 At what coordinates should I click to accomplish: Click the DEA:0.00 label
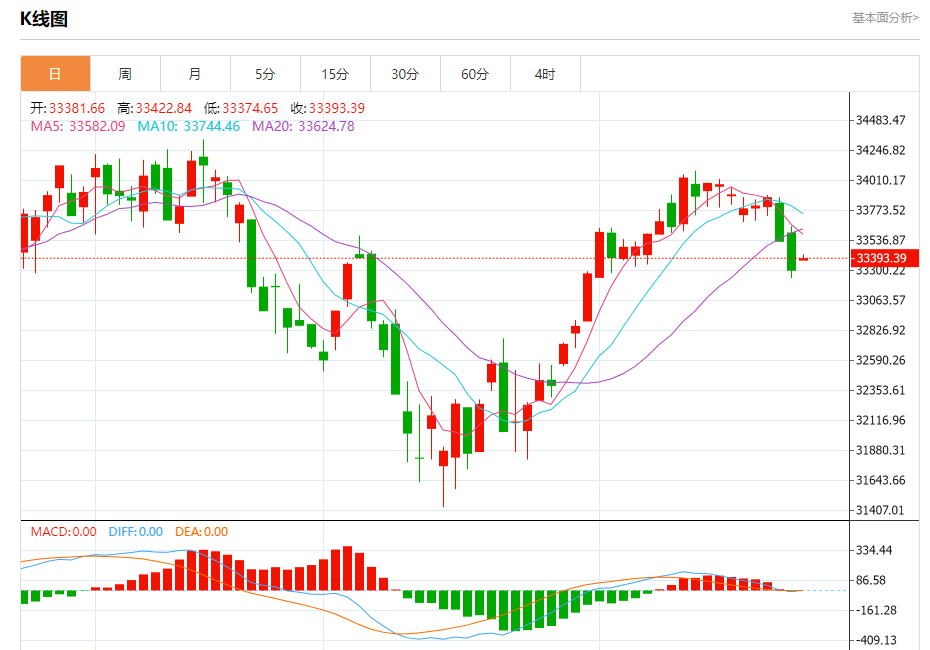point(201,531)
